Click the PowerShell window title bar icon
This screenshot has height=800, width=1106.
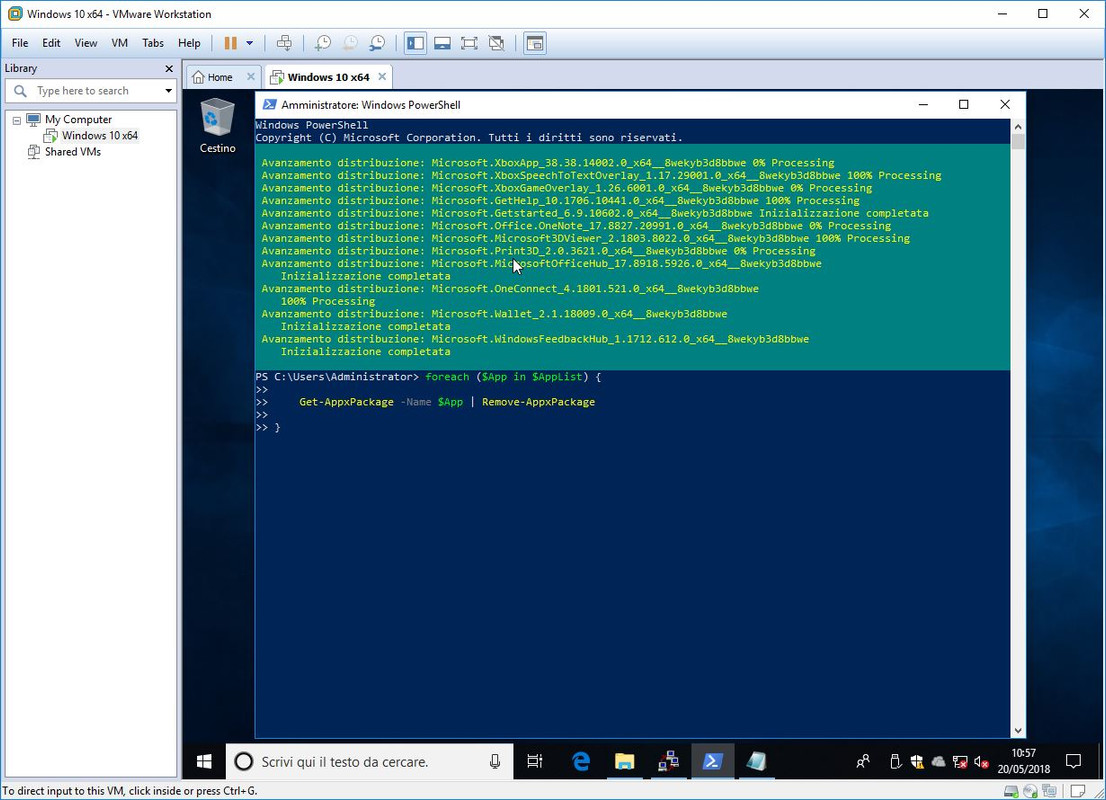click(269, 104)
